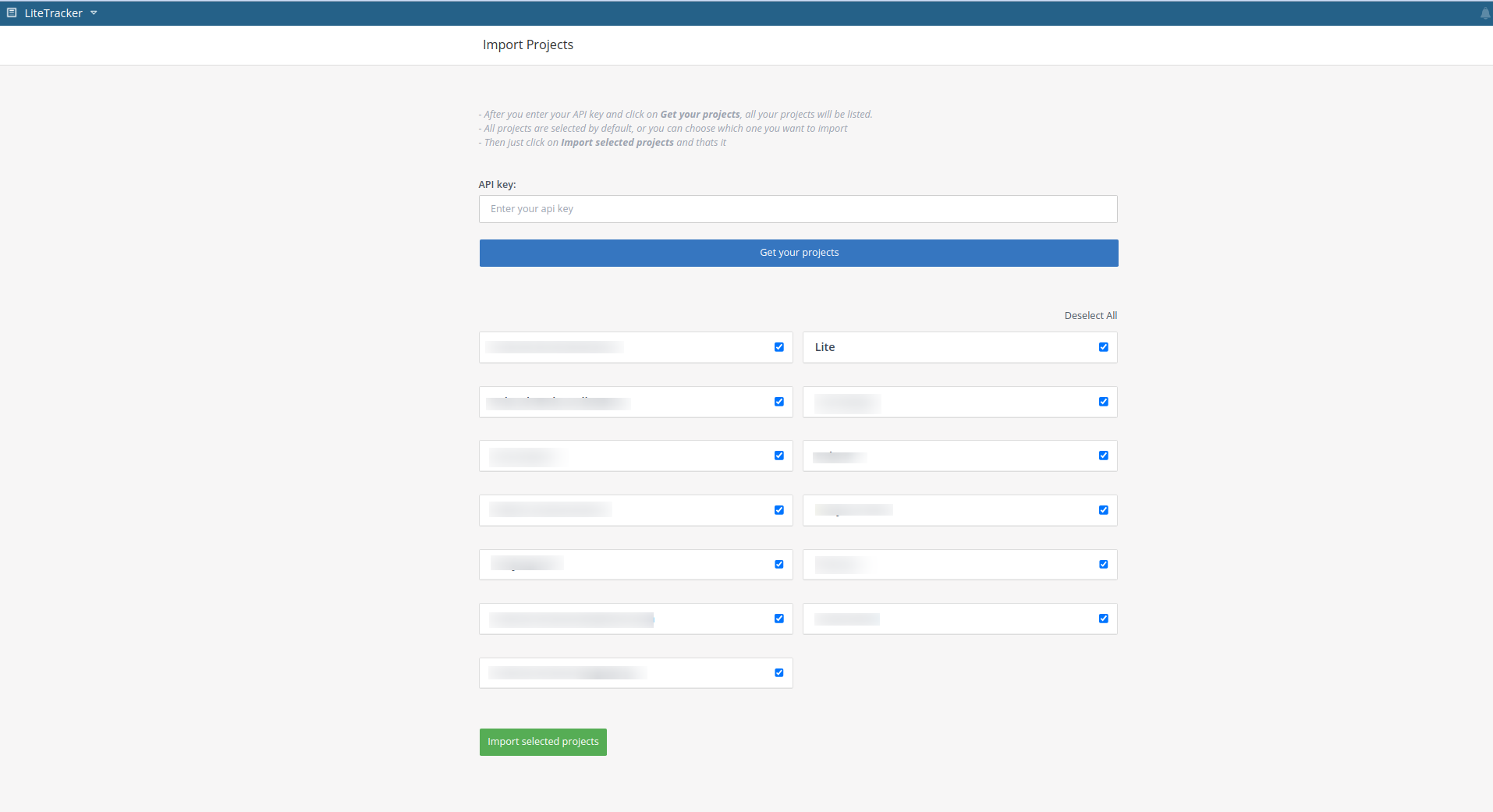Viewport: 1493px width, 812px height.
Task: Toggle second project checkbox in left column
Action: [778, 402]
